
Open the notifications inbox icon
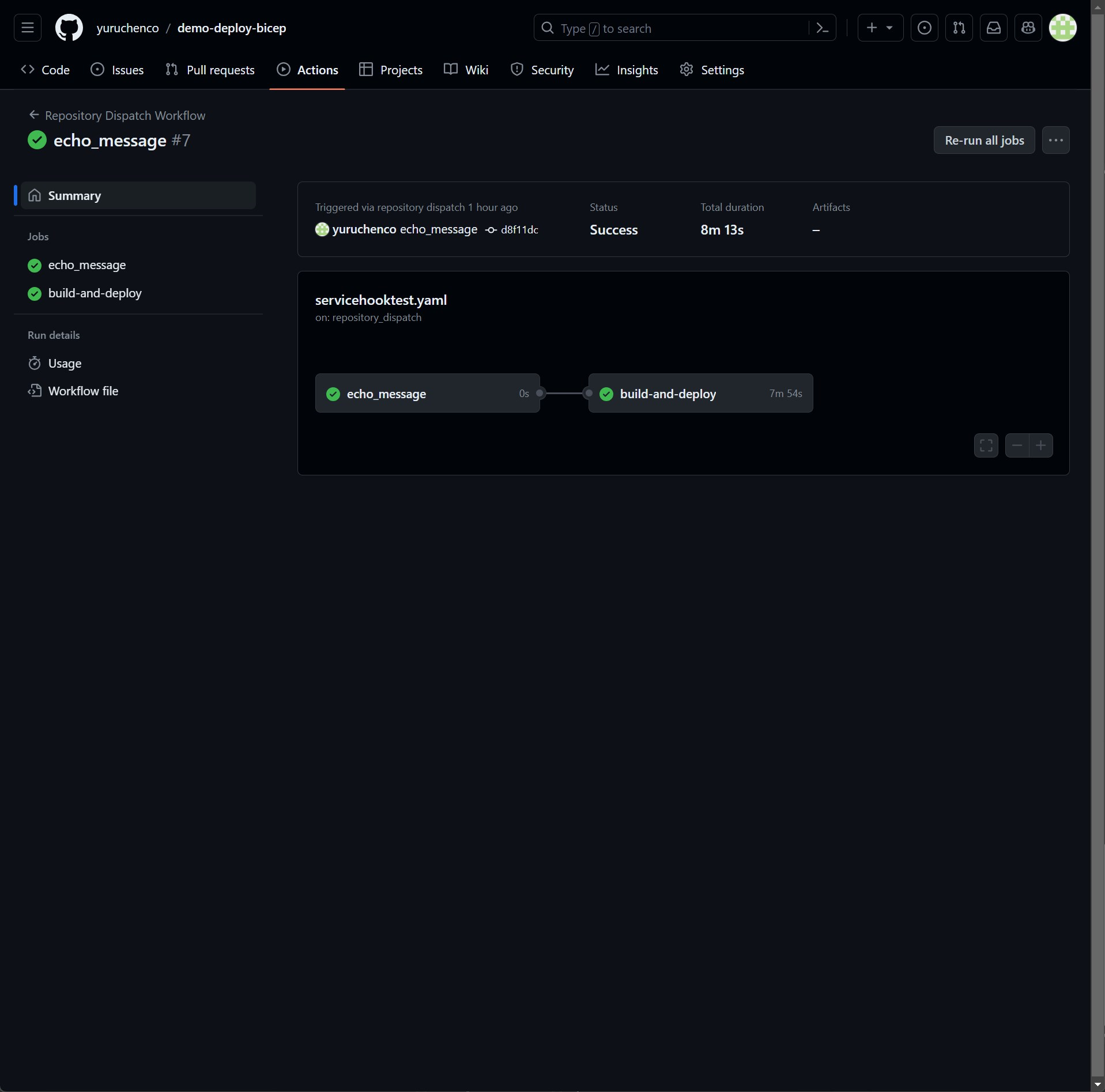[x=994, y=28]
